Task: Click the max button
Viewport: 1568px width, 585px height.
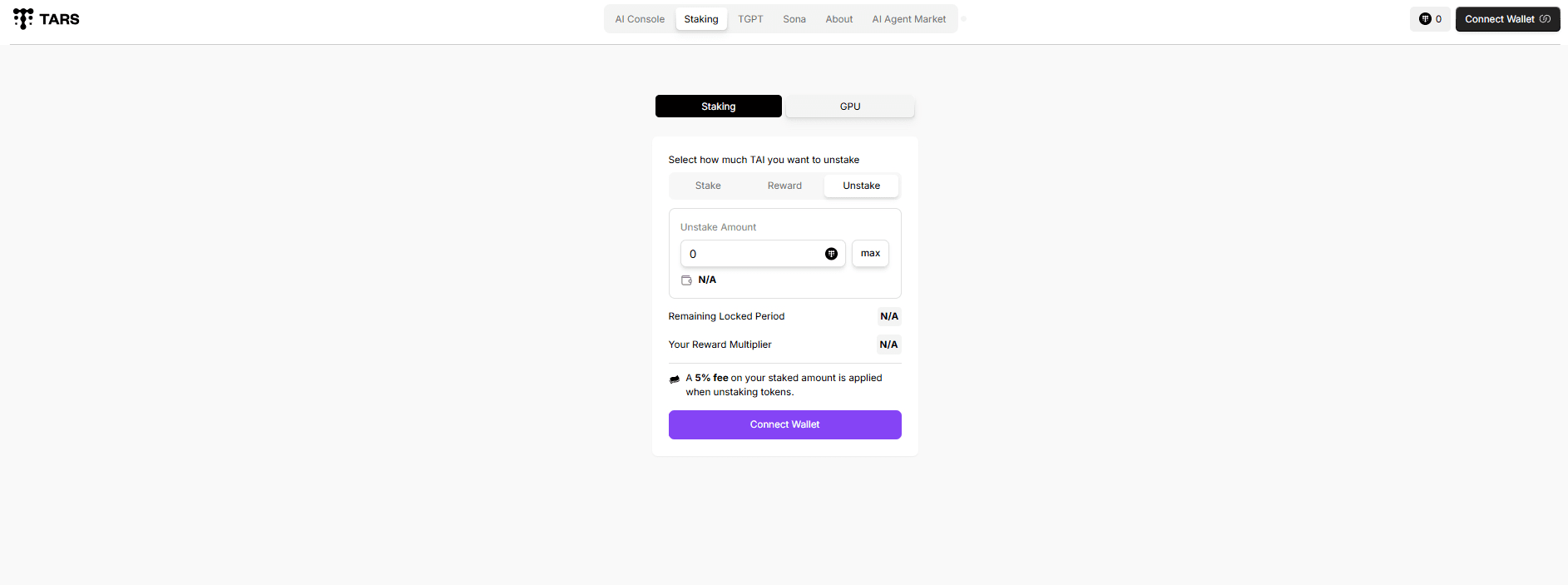Action: point(870,253)
